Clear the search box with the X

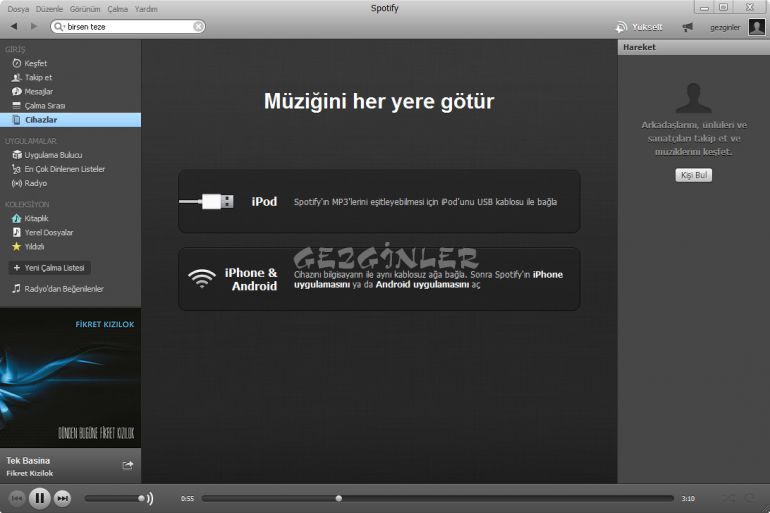tap(198, 27)
